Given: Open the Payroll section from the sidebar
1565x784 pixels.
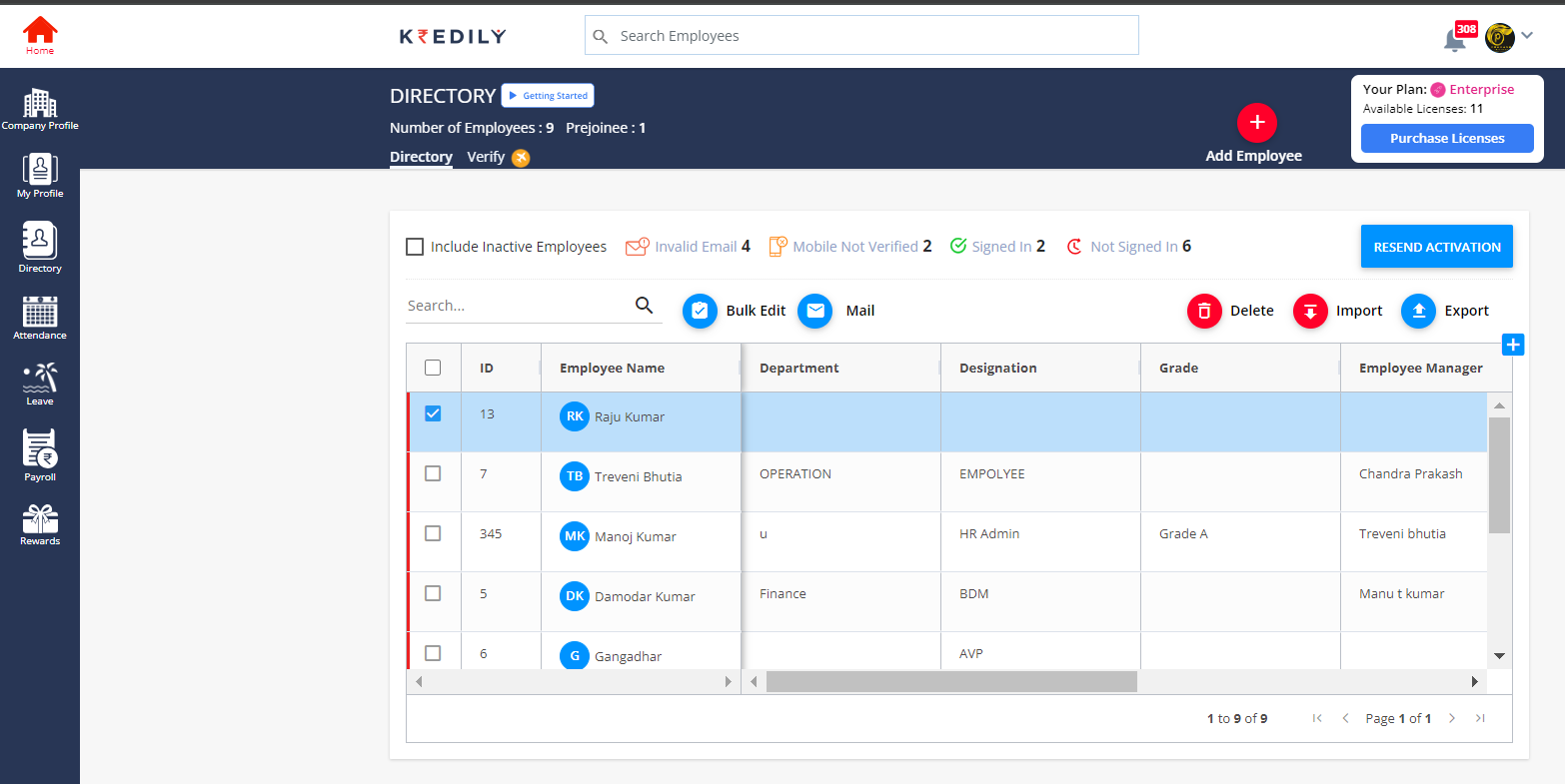Looking at the screenshot, I should [x=39, y=451].
